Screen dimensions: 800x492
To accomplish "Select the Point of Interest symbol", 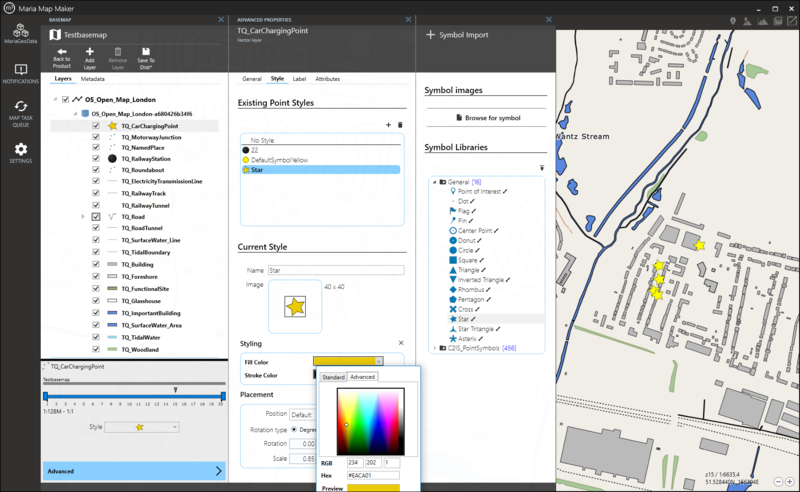I will point(479,191).
